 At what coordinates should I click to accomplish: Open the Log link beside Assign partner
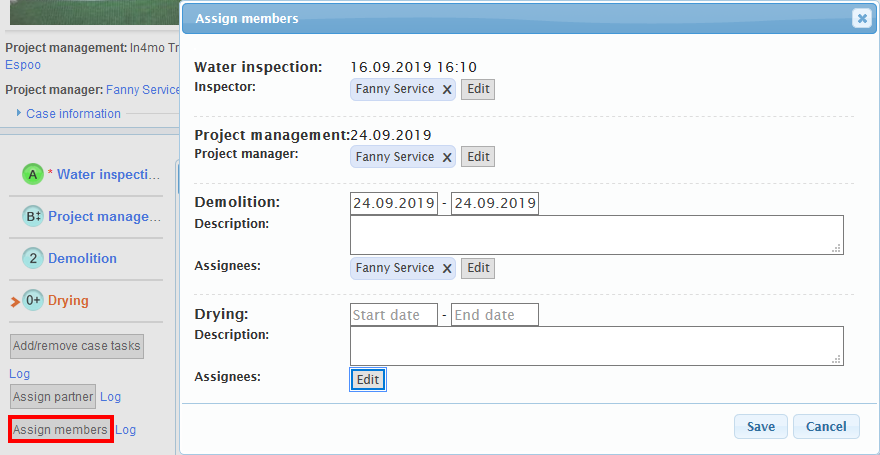coord(111,397)
